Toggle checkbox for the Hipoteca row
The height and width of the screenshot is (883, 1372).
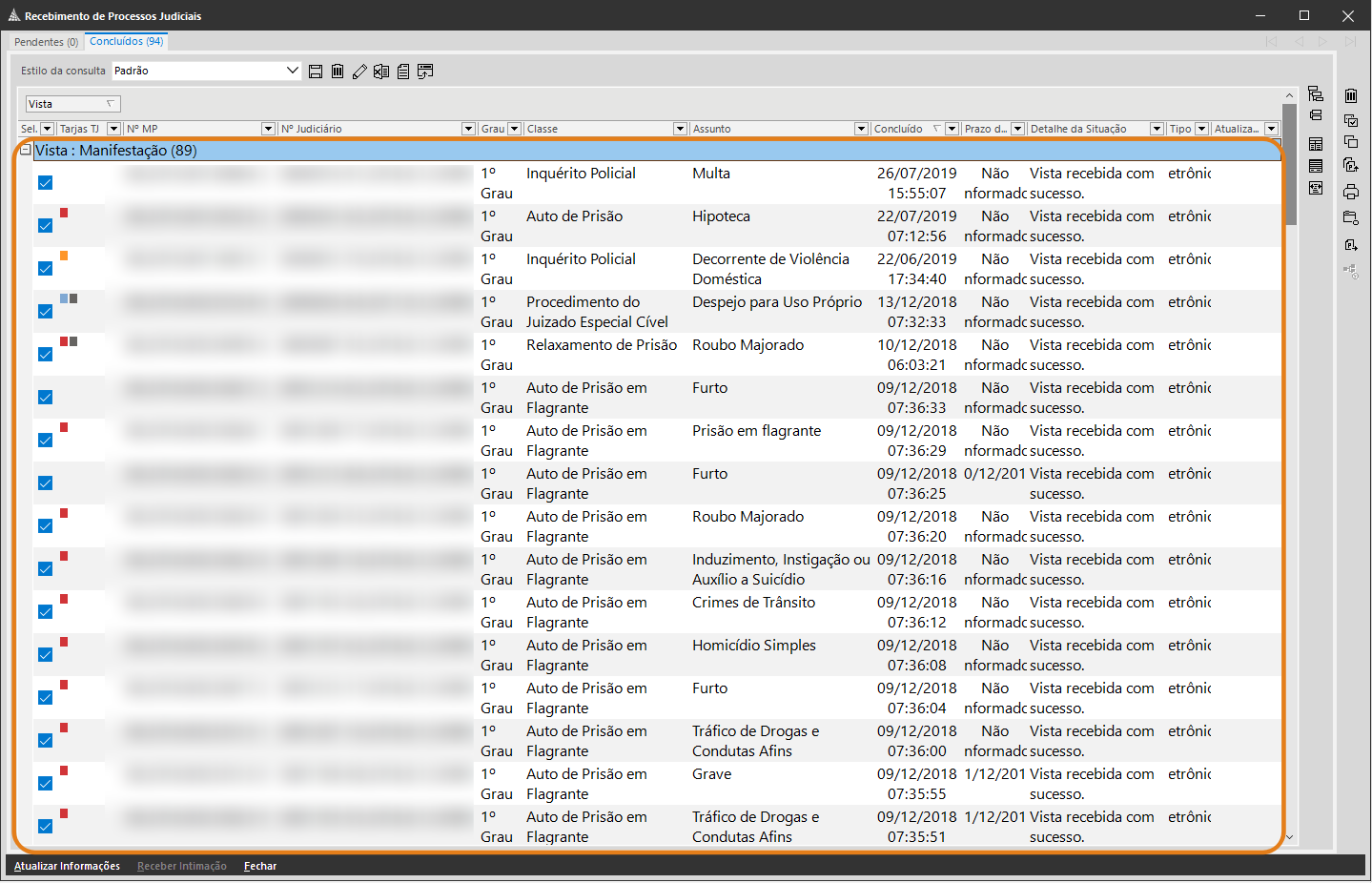pos(45,226)
